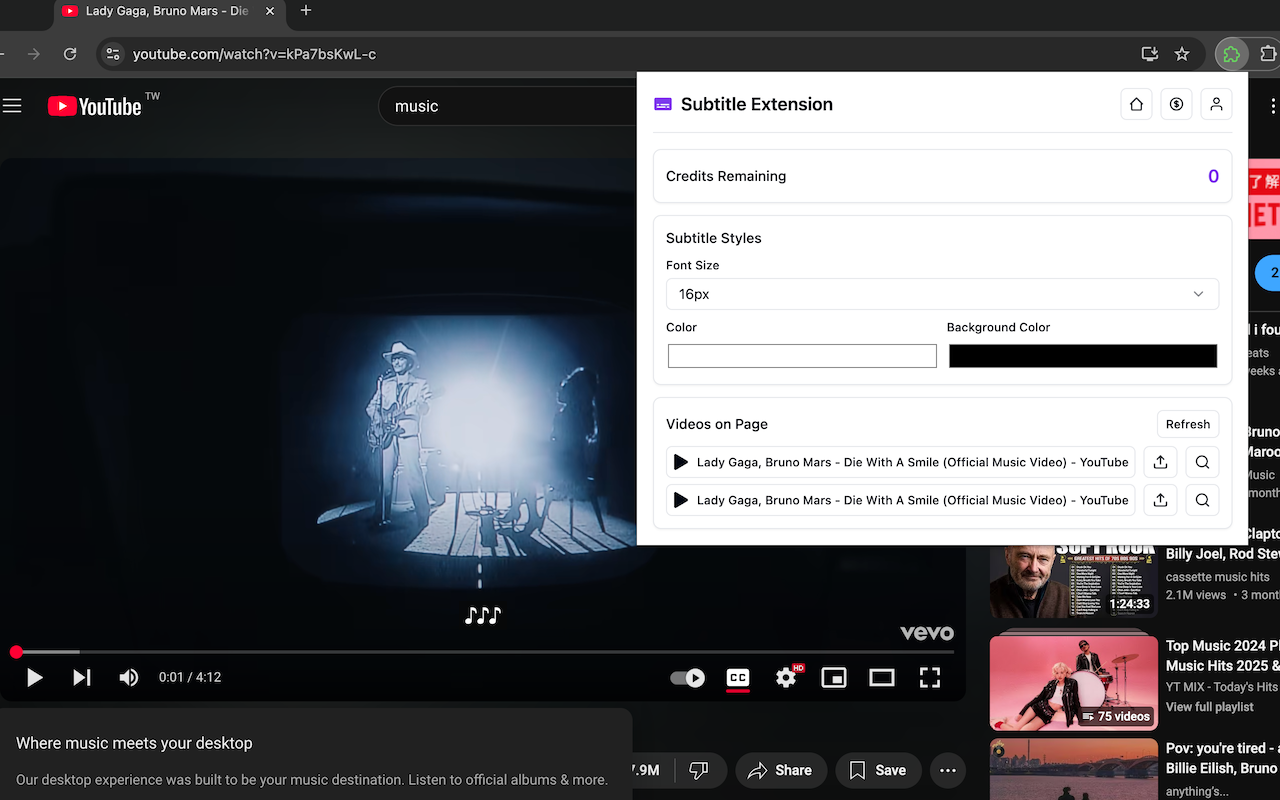Enter full screen mode
The image size is (1280, 800).
[x=930, y=678]
